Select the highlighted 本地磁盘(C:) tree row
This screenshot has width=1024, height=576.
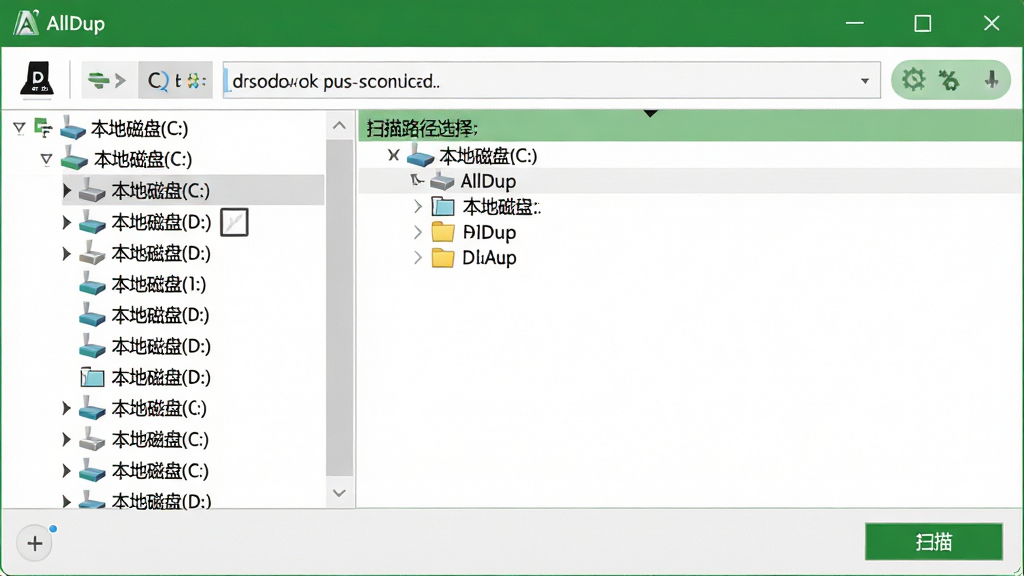(193, 190)
